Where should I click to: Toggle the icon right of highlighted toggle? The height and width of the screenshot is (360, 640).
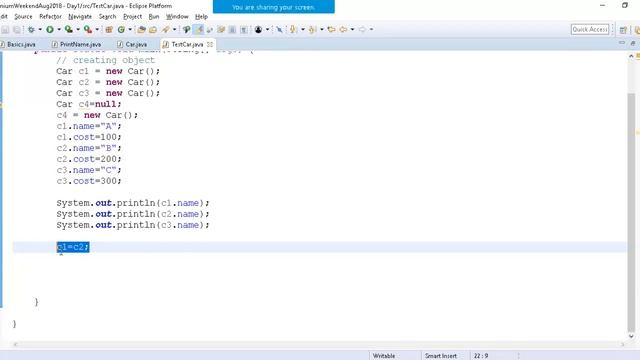tap(209, 29)
